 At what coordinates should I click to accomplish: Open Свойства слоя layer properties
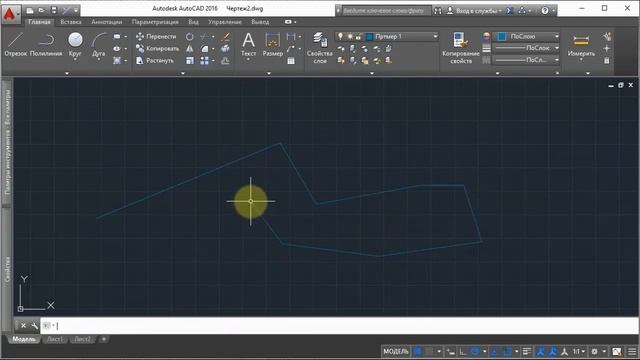click(320, 48)
